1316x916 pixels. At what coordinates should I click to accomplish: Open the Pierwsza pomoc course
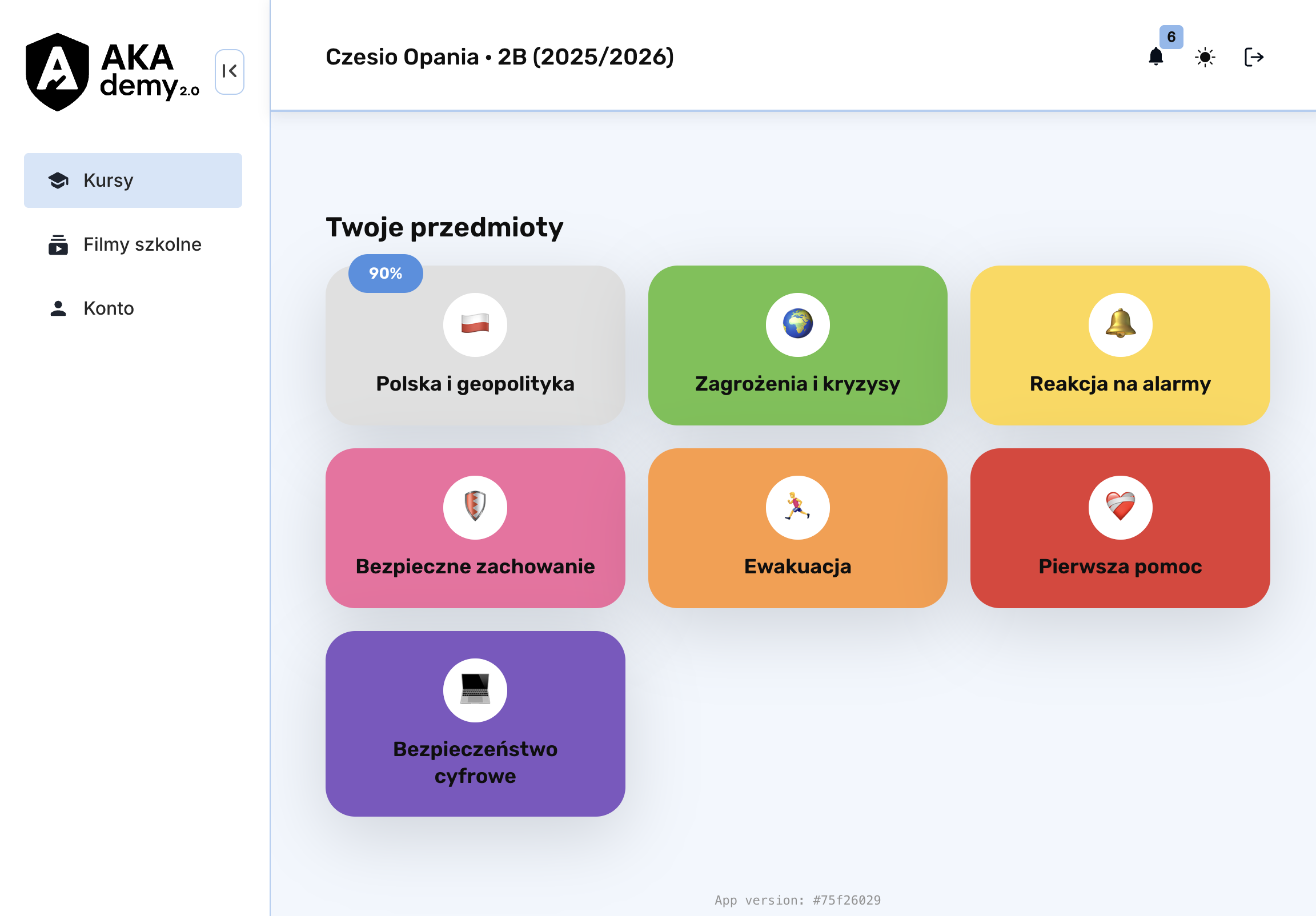point(1120,567)
